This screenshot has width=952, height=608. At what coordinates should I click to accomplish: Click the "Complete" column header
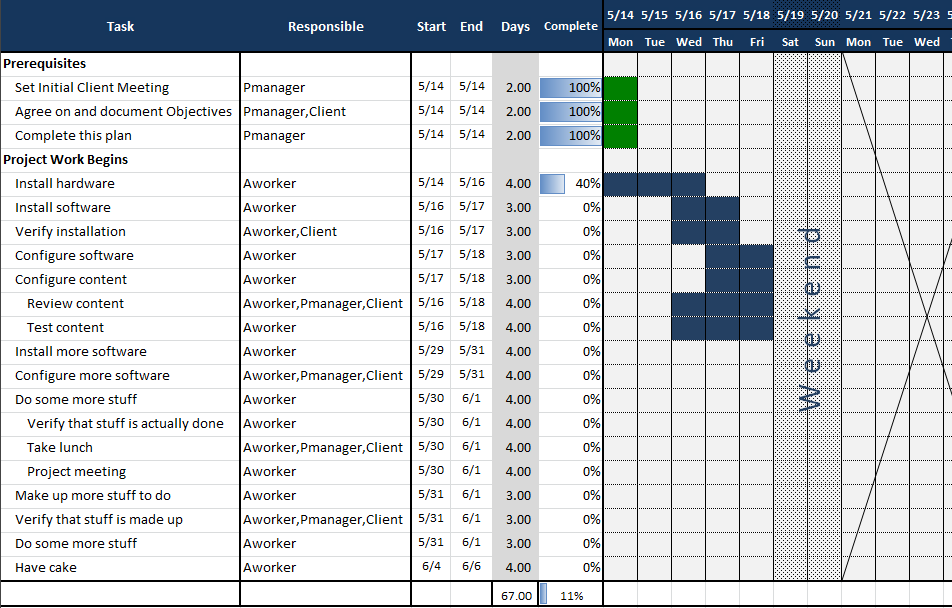click(x=570, y=27)
